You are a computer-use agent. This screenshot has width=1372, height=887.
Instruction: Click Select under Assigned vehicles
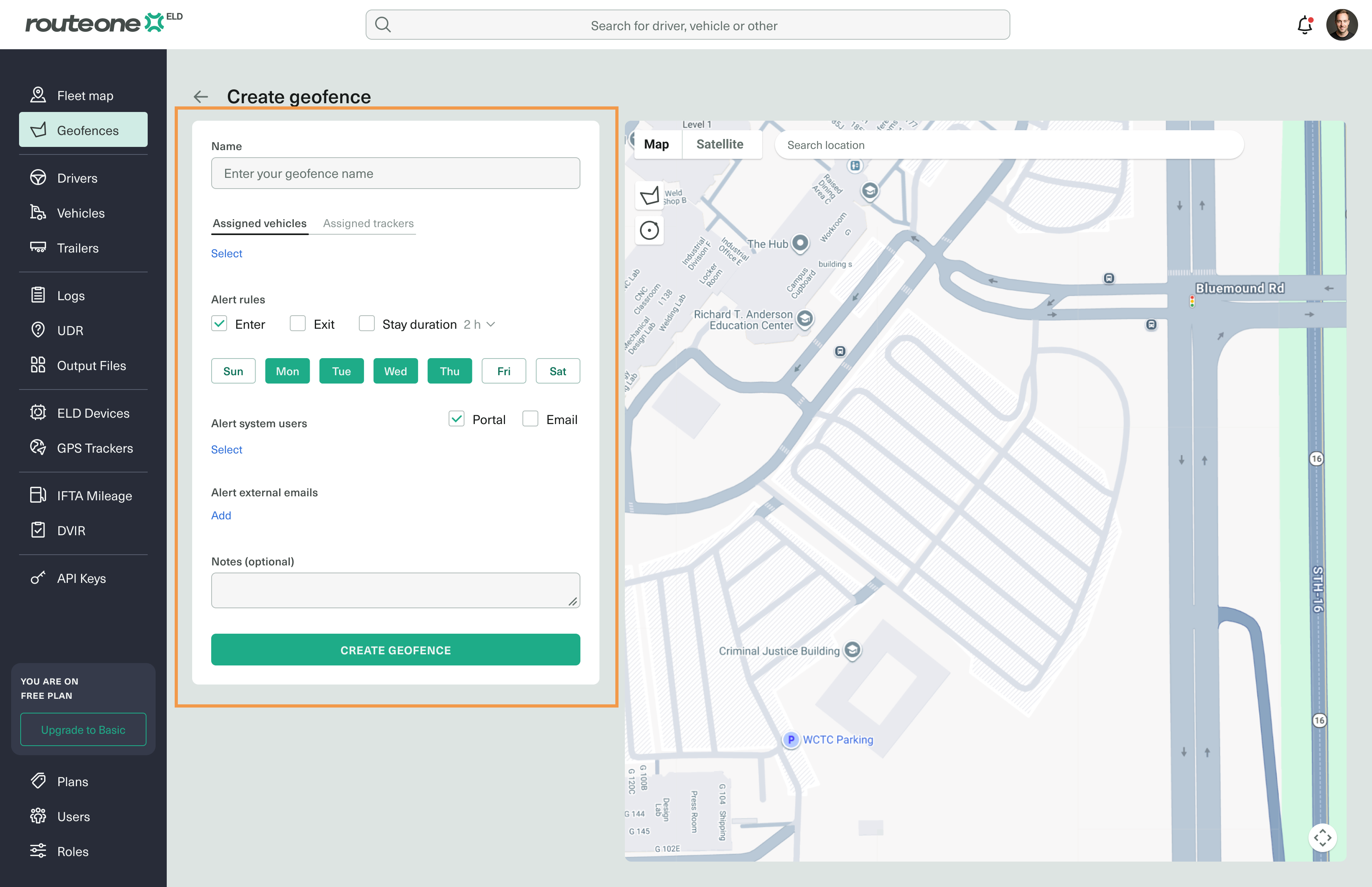pyautogui.click(x=227, y=253)
